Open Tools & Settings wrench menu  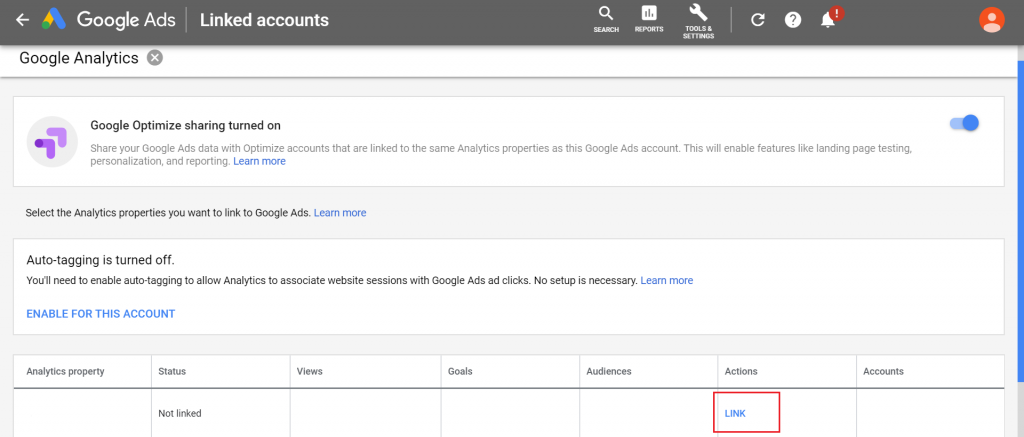click(698, 22)
